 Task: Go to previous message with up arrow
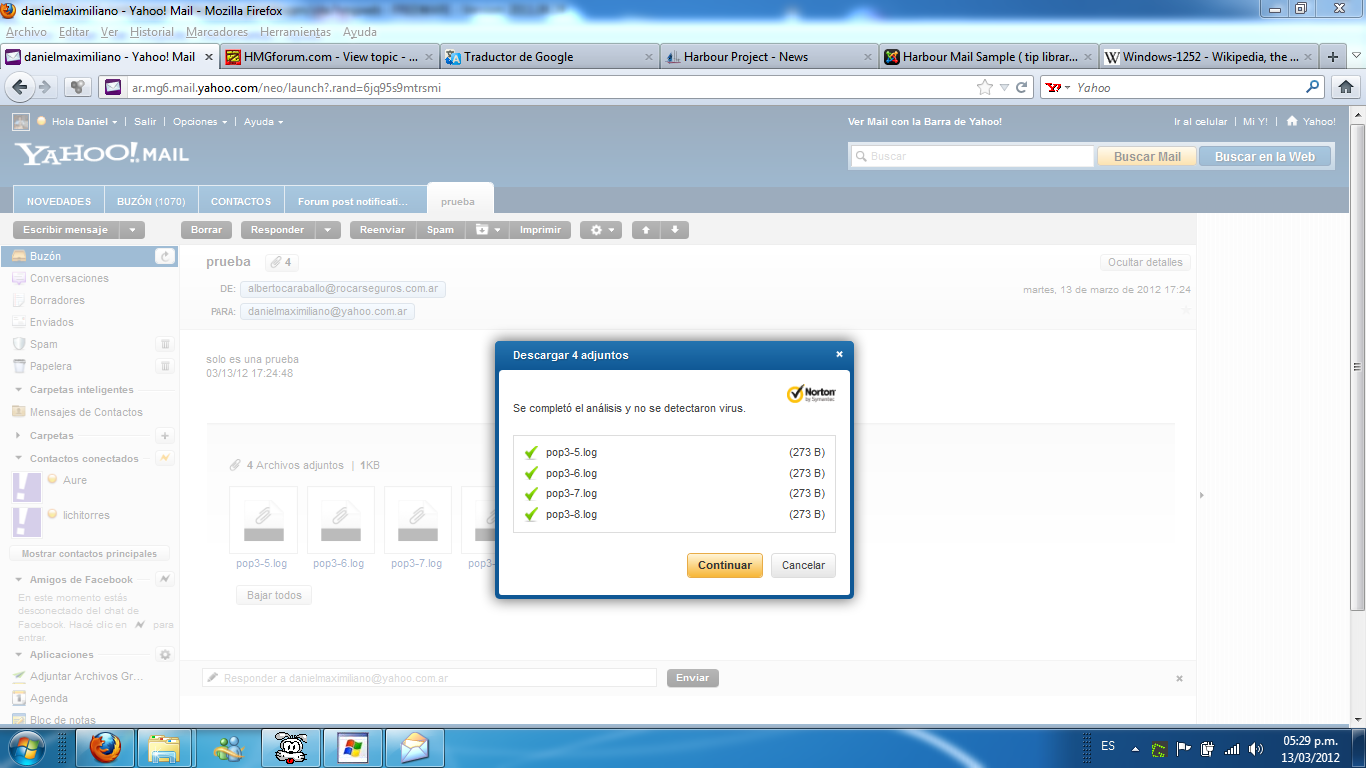click(x=646, y=230)
